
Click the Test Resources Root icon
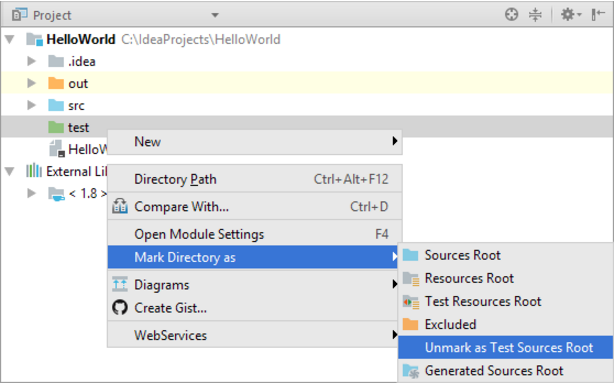(411, 302)
